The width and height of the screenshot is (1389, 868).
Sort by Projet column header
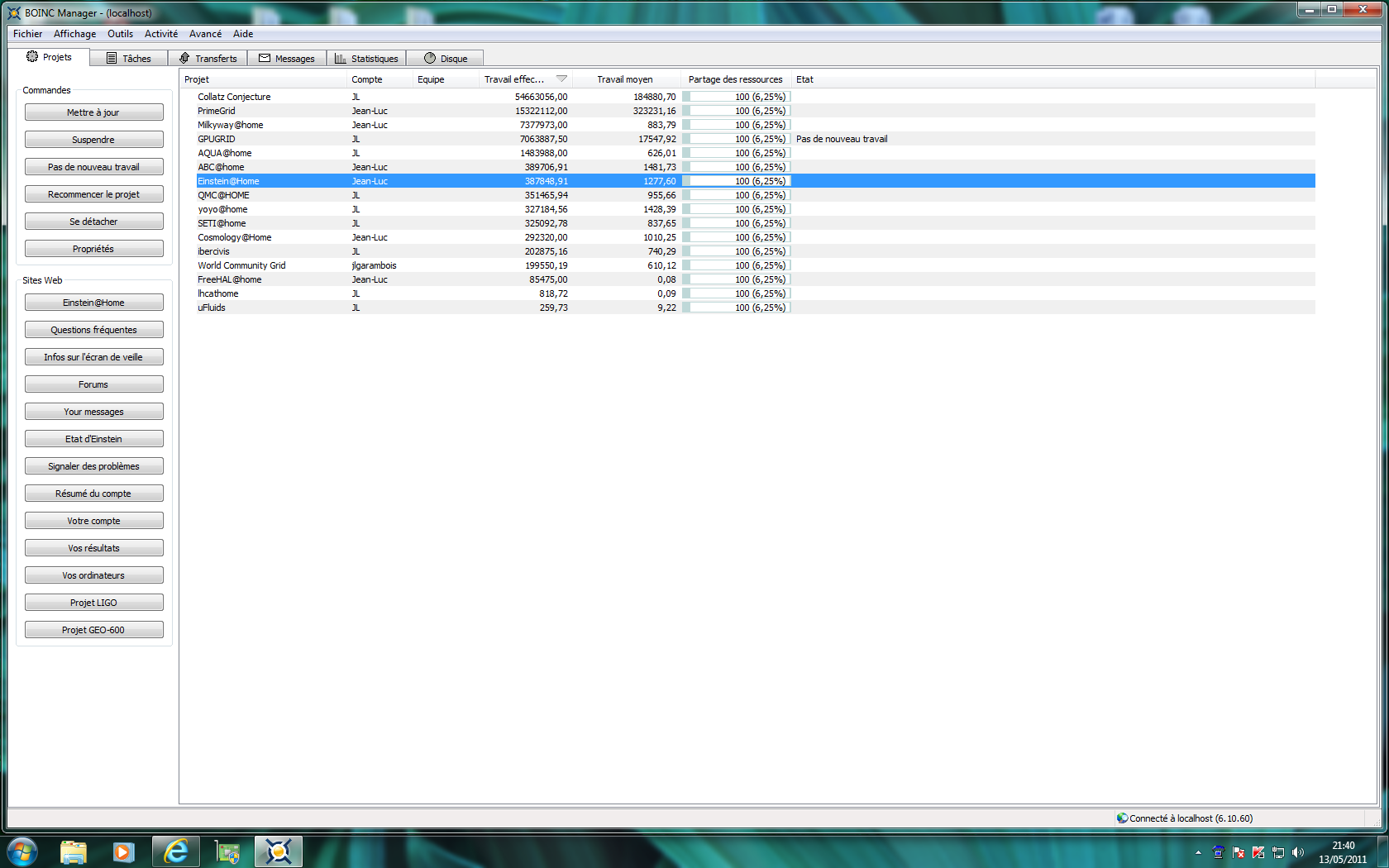click(x=263, y=79)
